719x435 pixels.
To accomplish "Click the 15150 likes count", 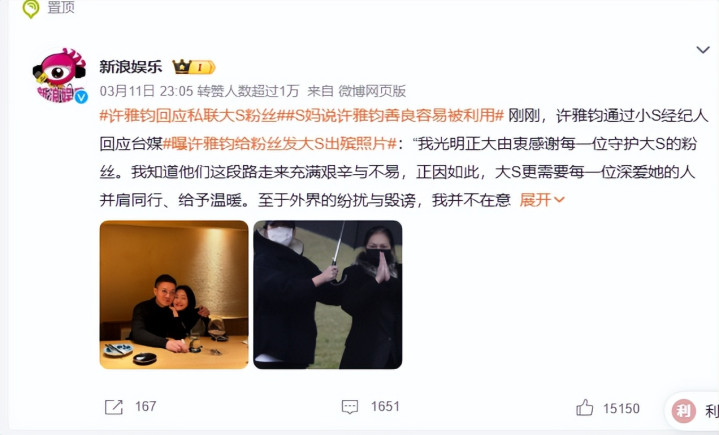I will 621,408.
